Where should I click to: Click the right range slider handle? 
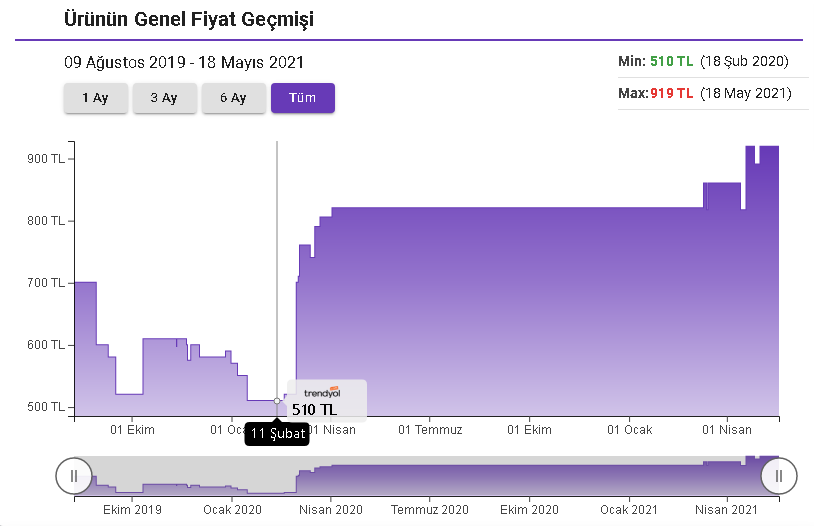coord(778,476)
